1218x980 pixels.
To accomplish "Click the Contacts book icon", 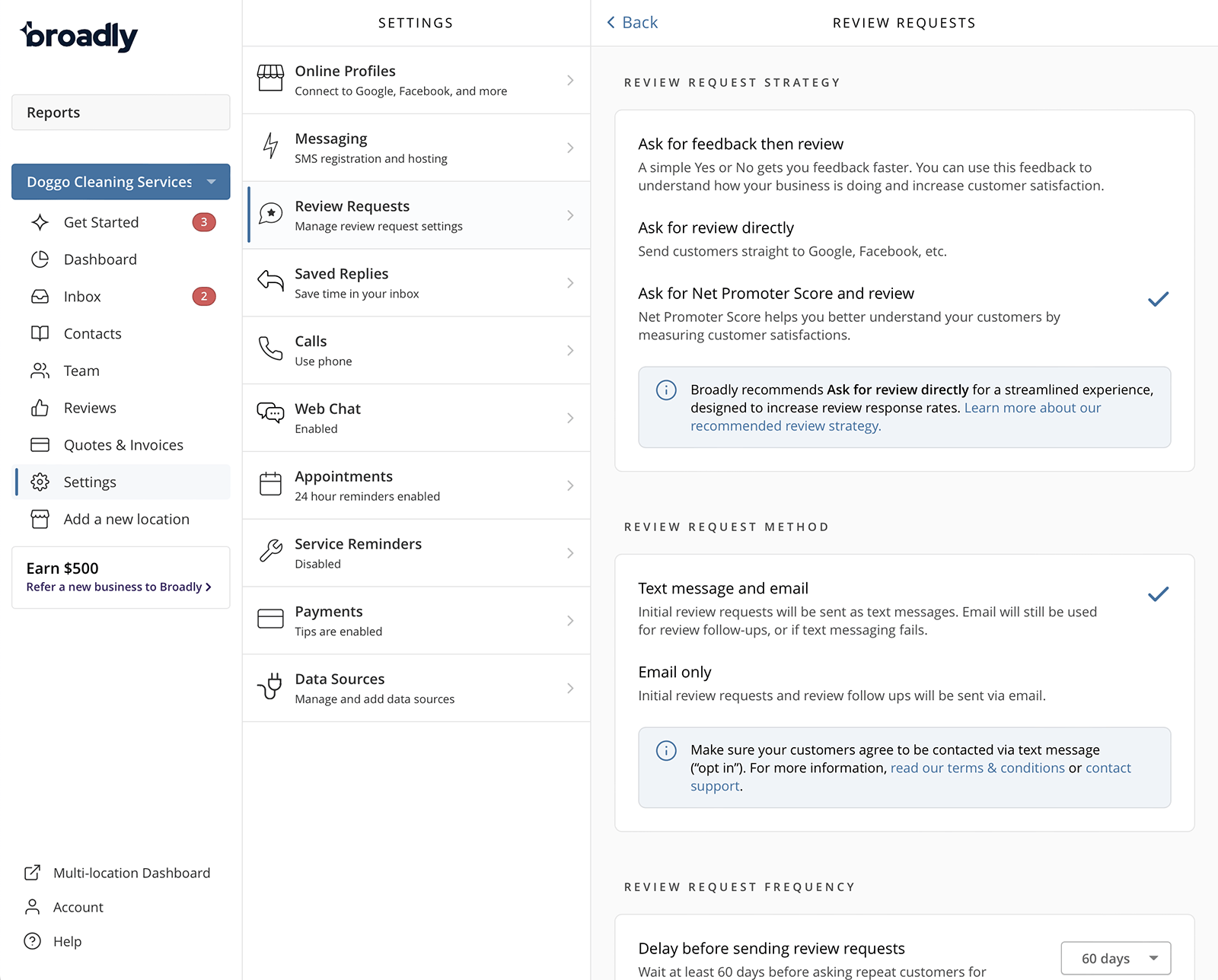I will pyautogui.click(x=40, y=333).
